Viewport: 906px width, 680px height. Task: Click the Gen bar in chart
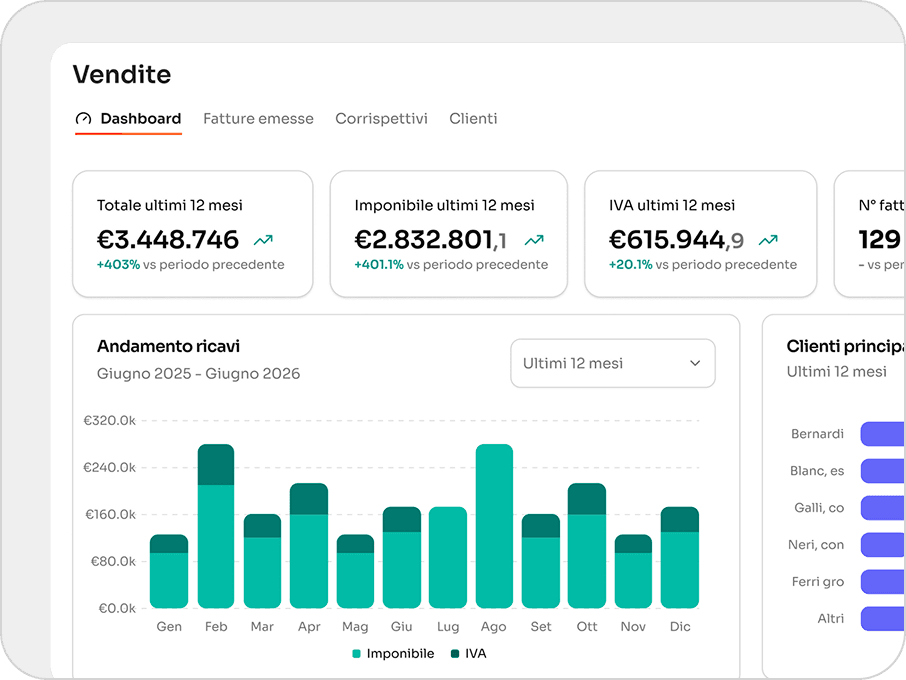point(169,571)
